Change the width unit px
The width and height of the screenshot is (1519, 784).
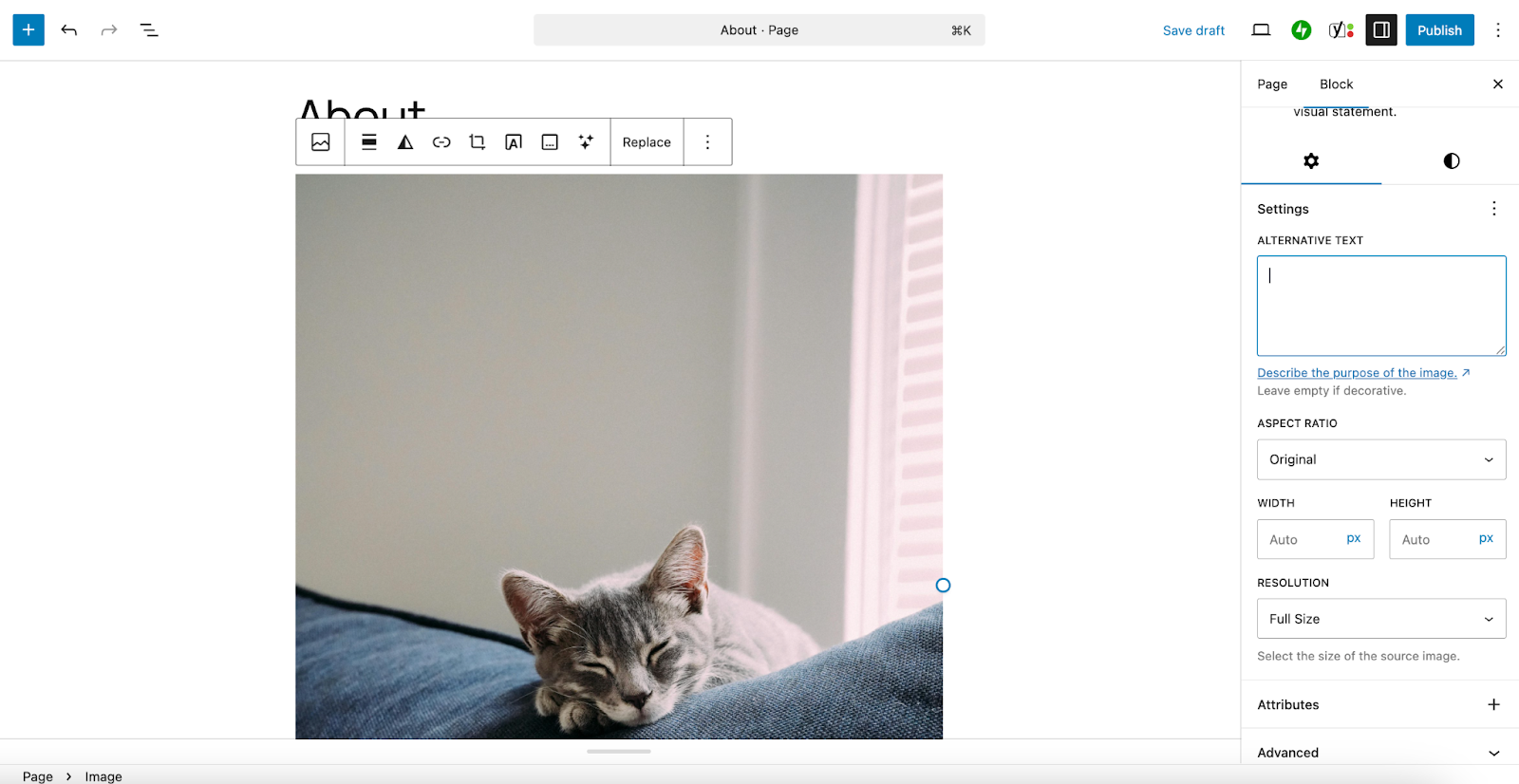[x=1354, y=539]
